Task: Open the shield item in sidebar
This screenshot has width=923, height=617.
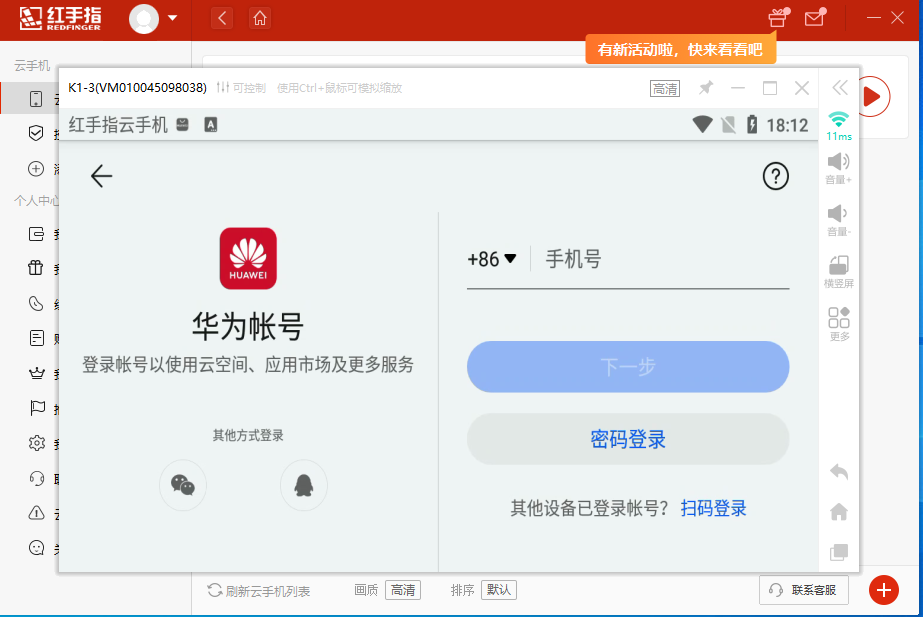Action: [36, 133]
